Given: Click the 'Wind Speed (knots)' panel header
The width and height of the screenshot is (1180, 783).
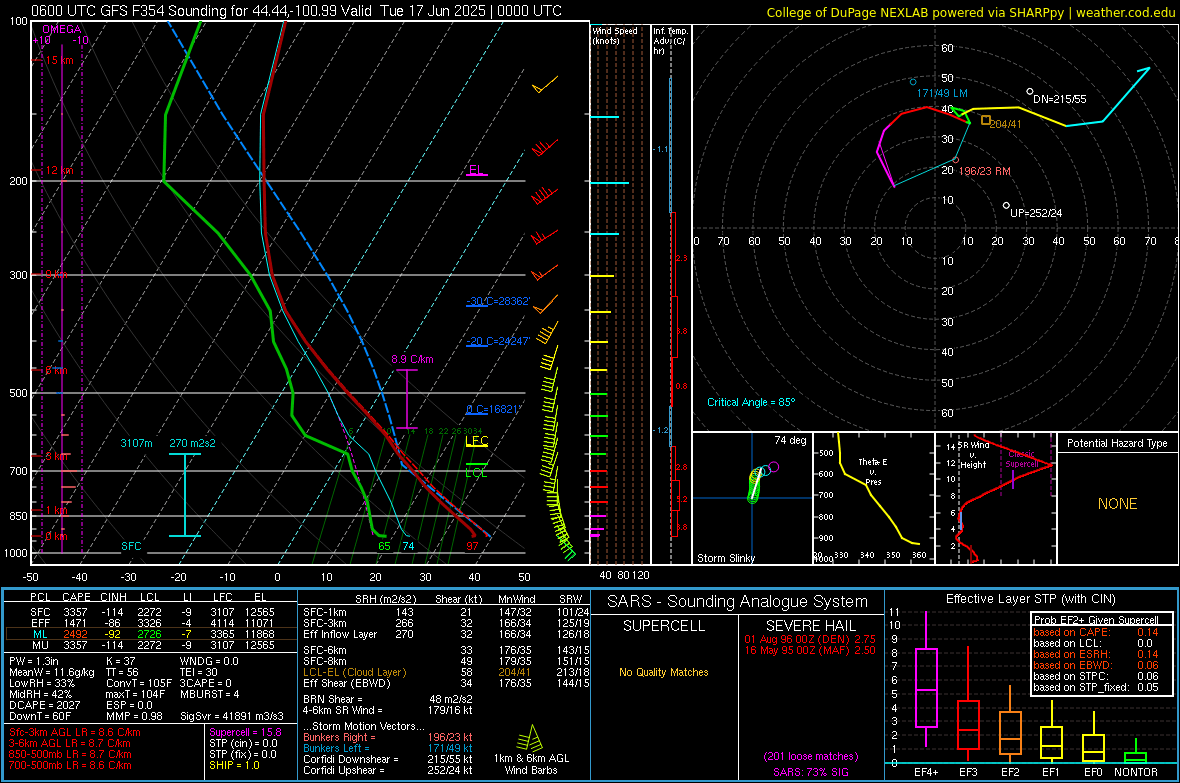Looking at the screenshot, I should (615, 35).
